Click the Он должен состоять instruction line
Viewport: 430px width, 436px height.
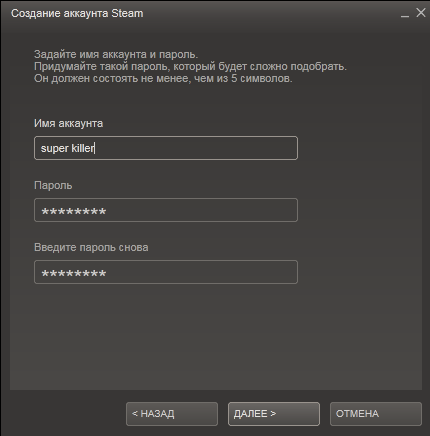(163, 79)
